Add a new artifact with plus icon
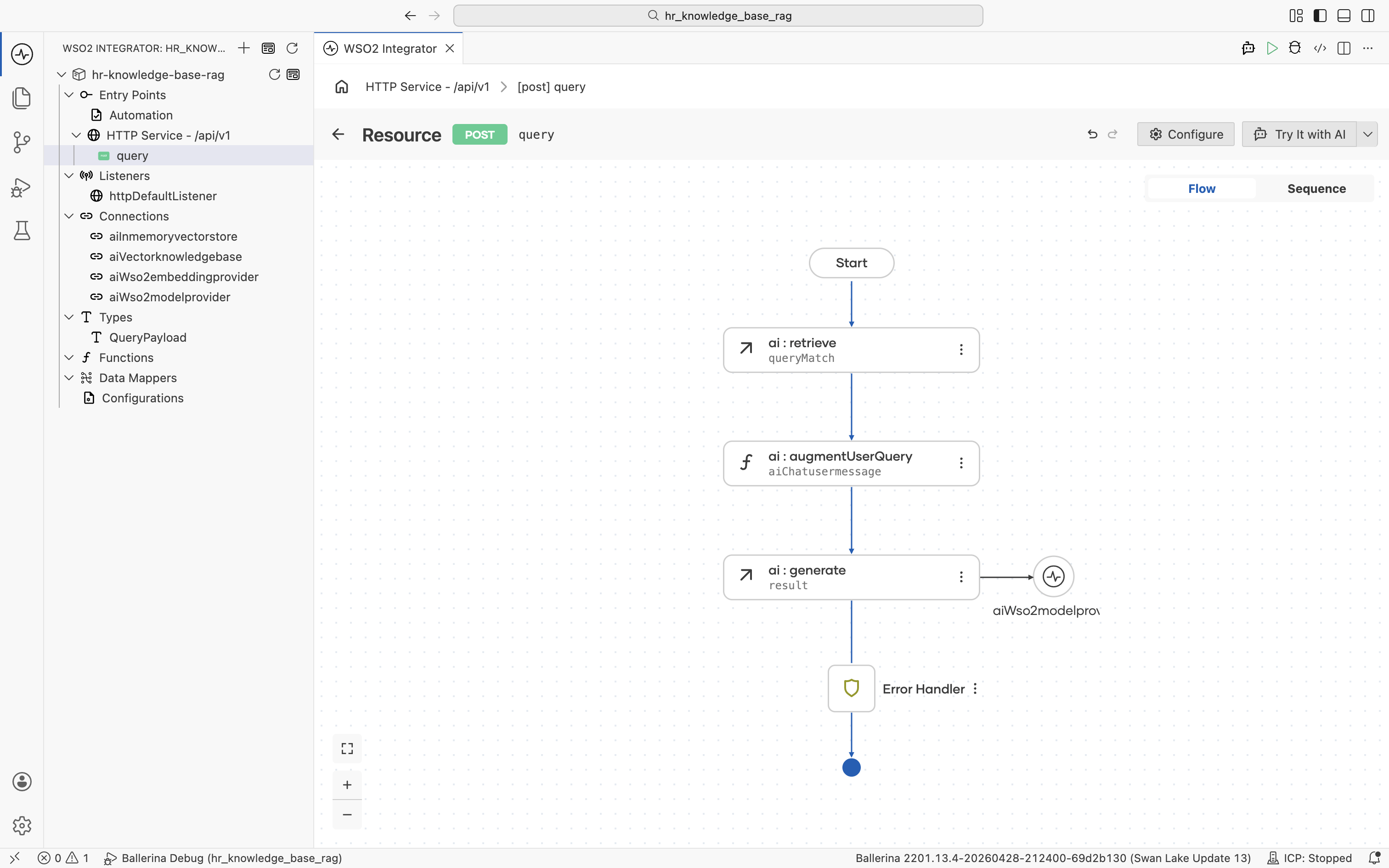The width and height of the screenshot is (1389, 868). (x=244, y=48)
